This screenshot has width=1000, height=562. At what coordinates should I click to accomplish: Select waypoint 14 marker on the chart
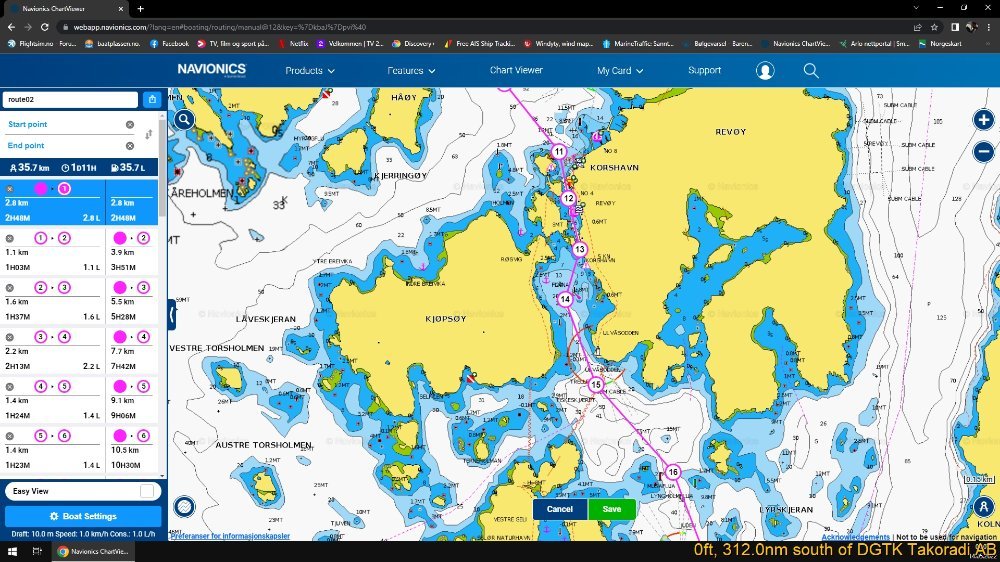point(565,299)
